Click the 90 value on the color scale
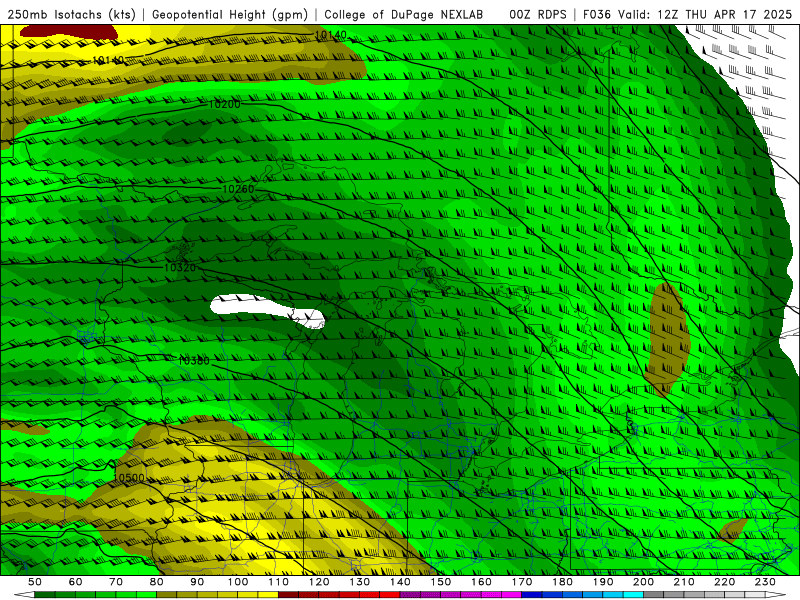 point(197,582)
